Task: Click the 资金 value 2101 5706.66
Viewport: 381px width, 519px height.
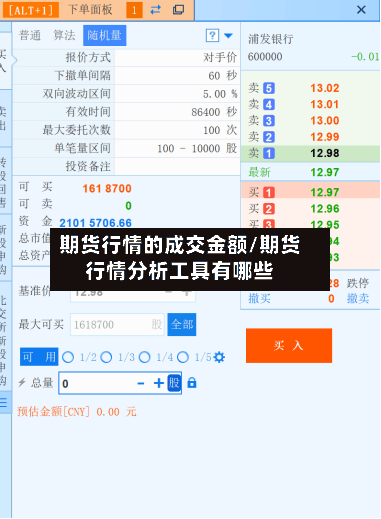Action: [95, 222]
